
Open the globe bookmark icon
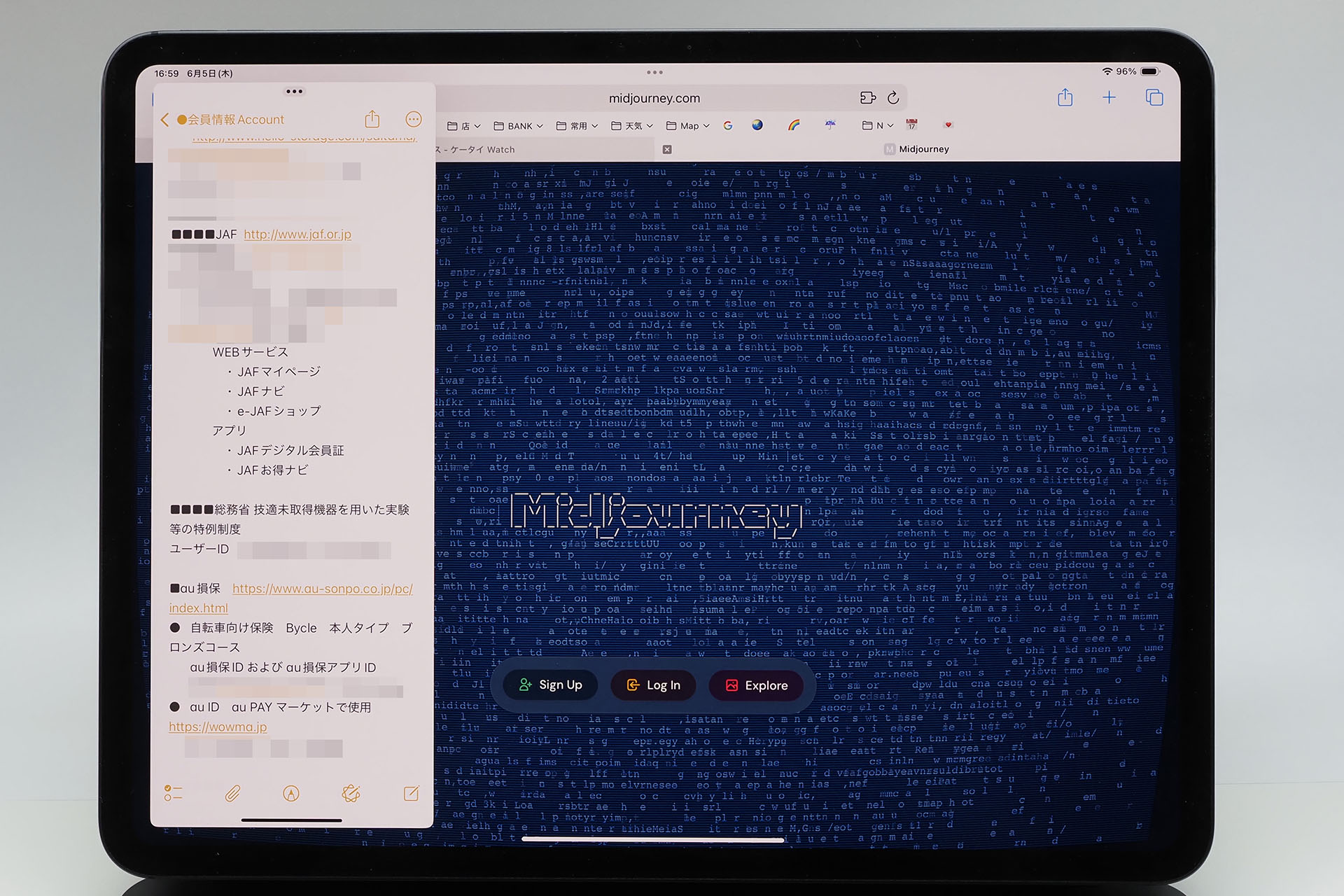[x=757, y=125]
